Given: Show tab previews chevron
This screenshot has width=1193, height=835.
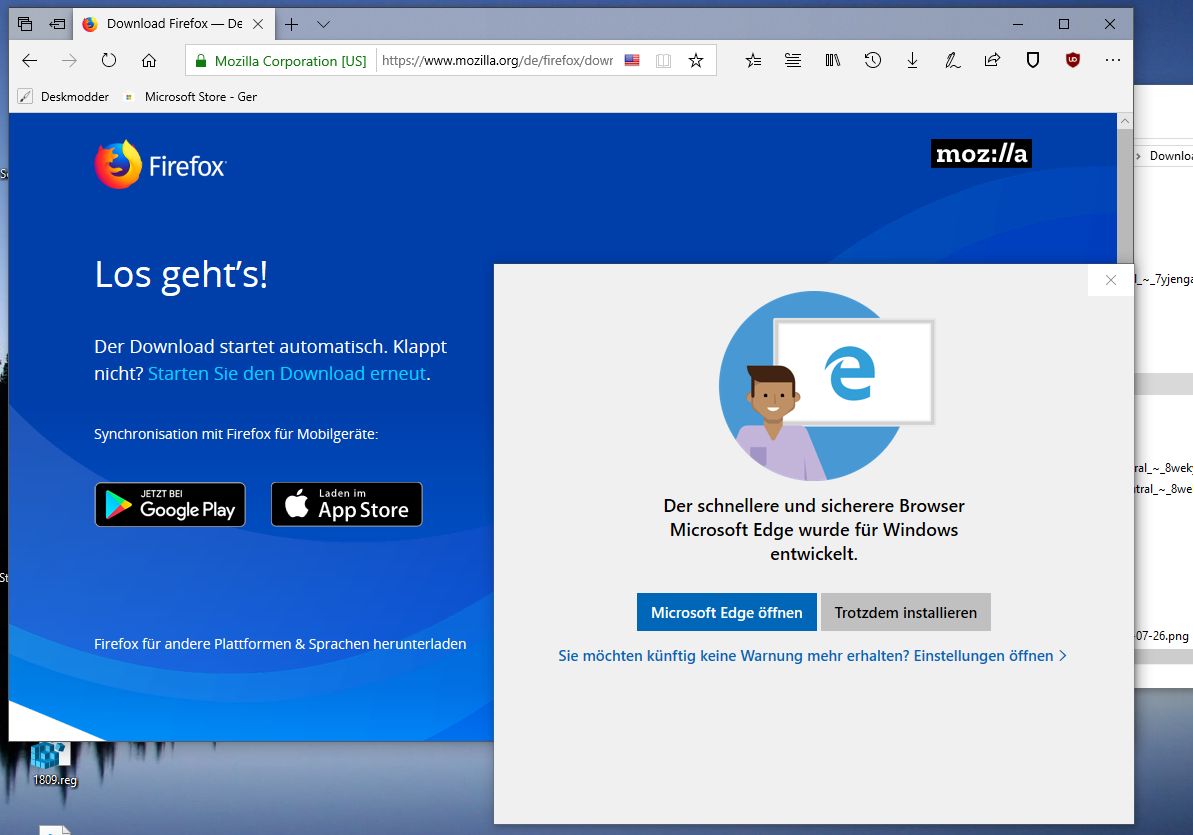Looking at the screenshot, I should [x=323, y=24].
